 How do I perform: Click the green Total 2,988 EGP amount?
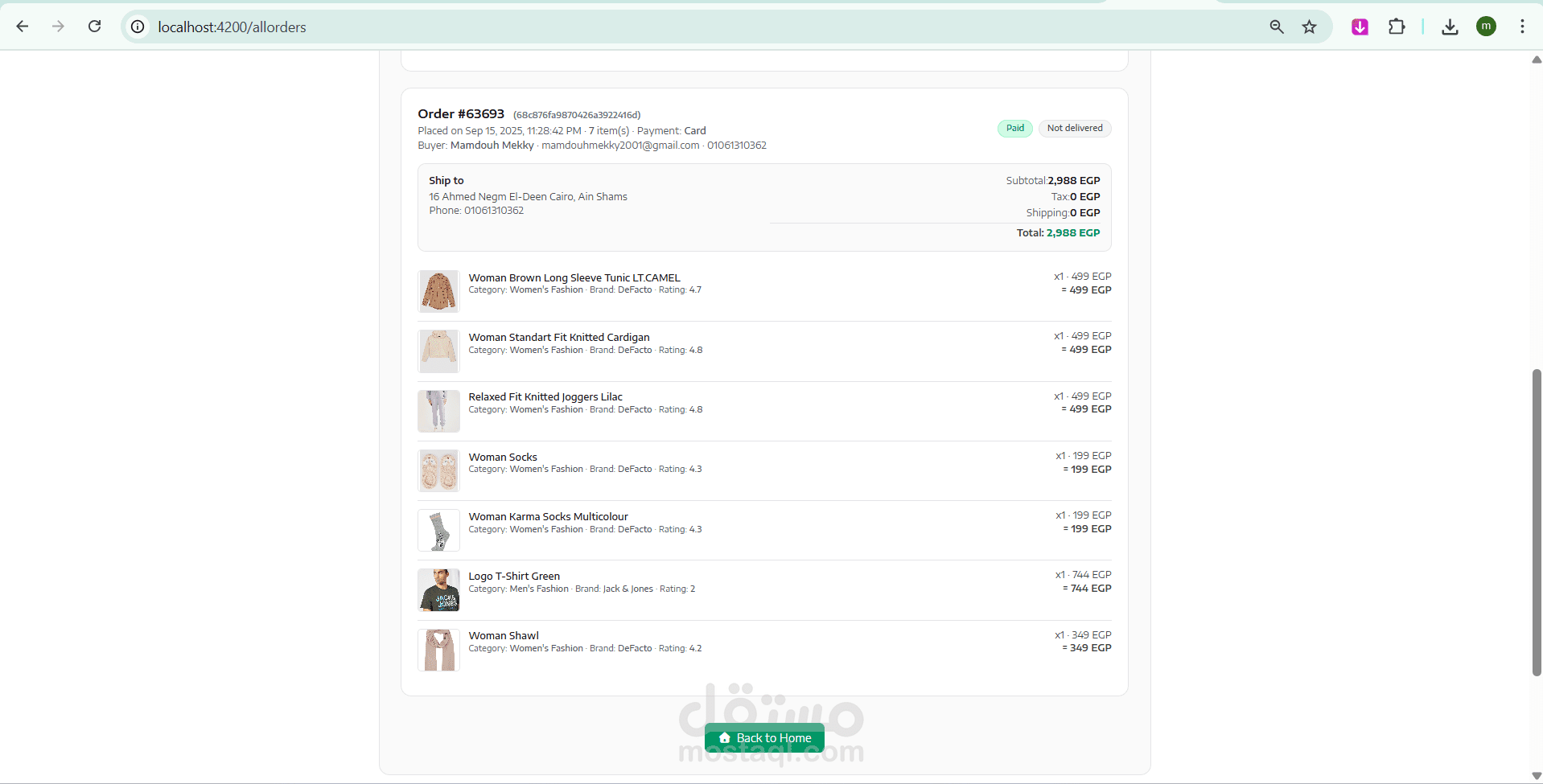[1073, 233]
